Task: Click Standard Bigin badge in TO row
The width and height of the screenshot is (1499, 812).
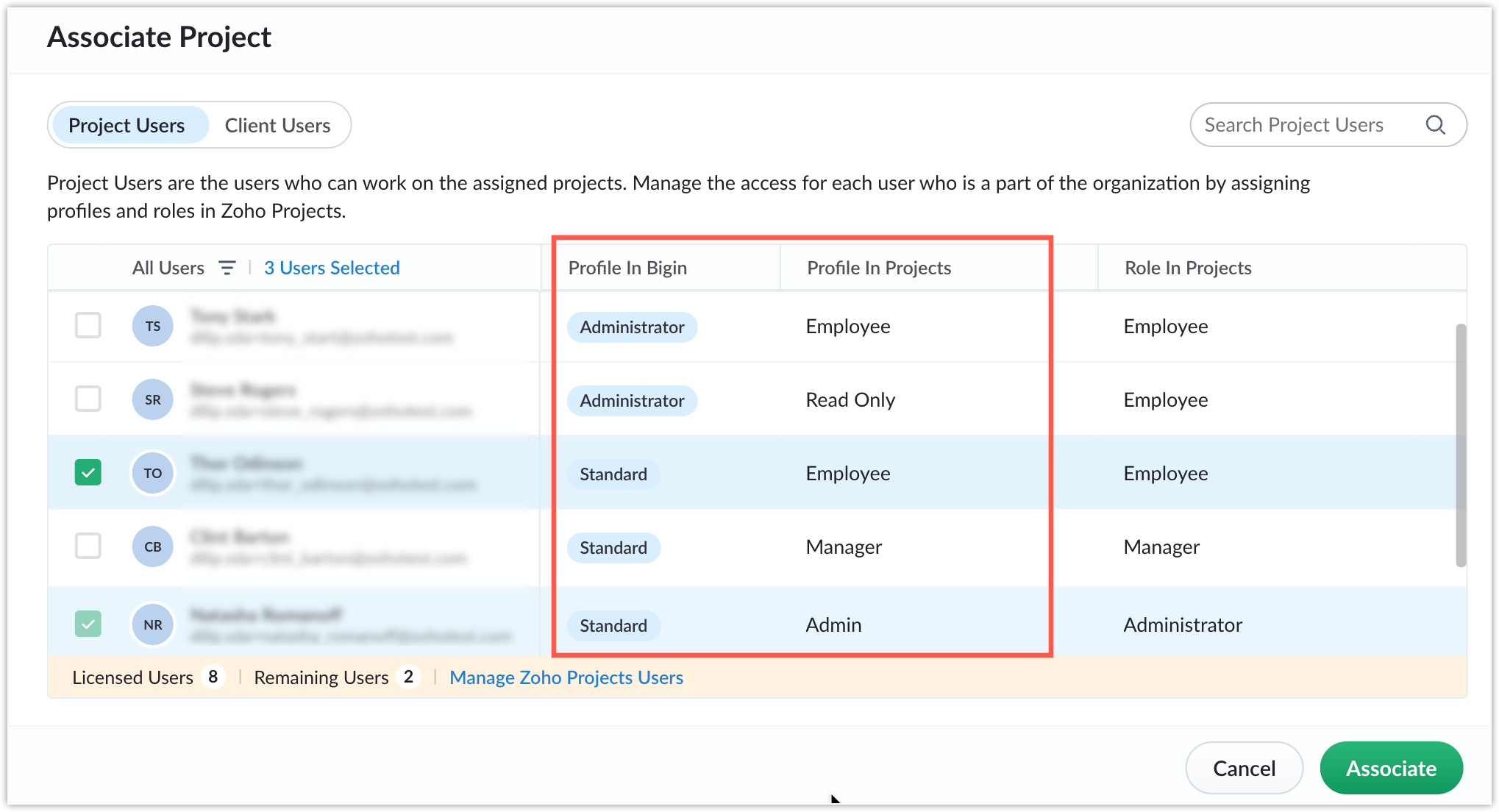Action: (x=613, y=474)
